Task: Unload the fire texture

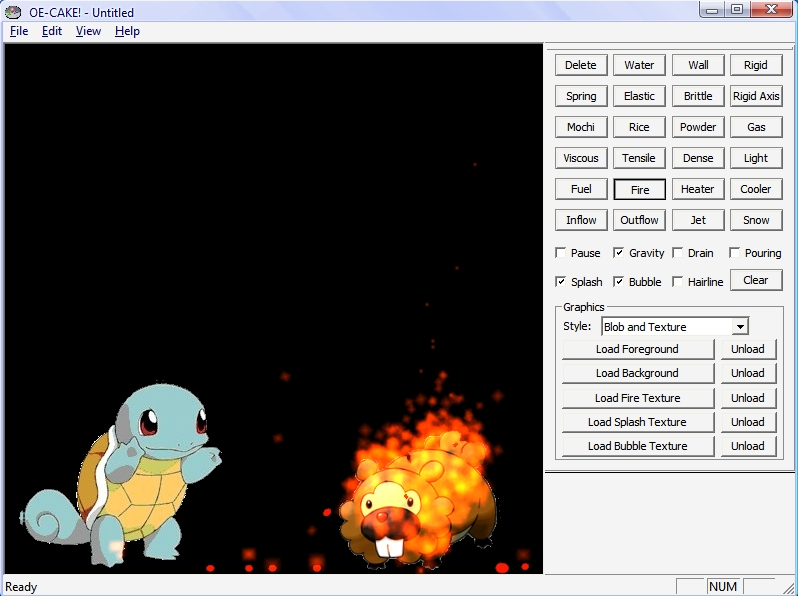Action: coord(748,398)
